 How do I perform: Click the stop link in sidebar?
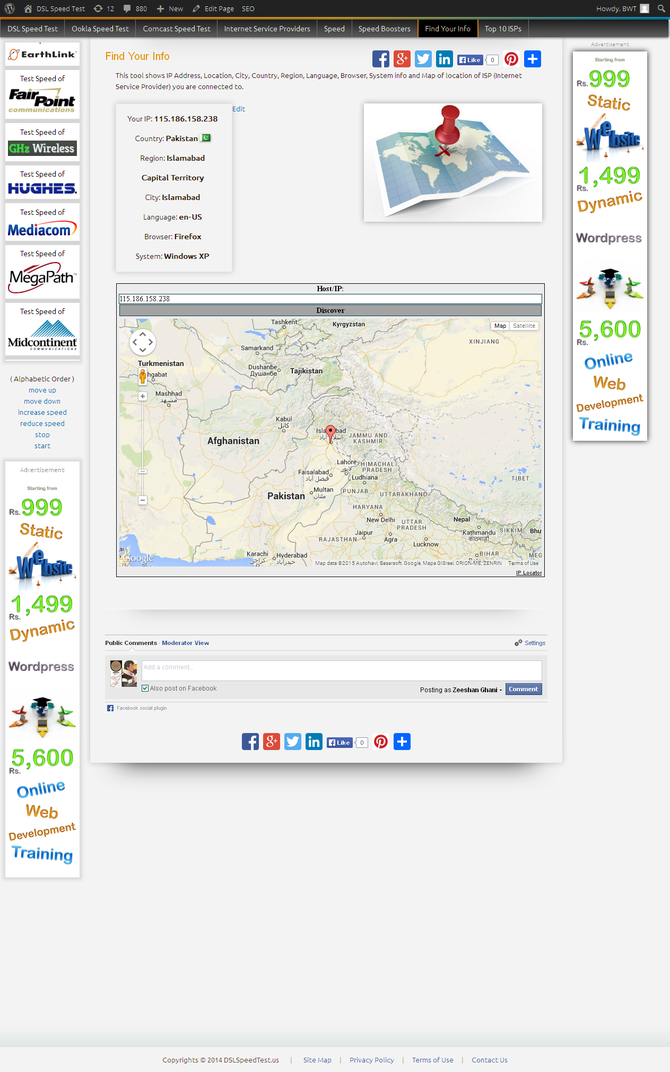[42, 435]
